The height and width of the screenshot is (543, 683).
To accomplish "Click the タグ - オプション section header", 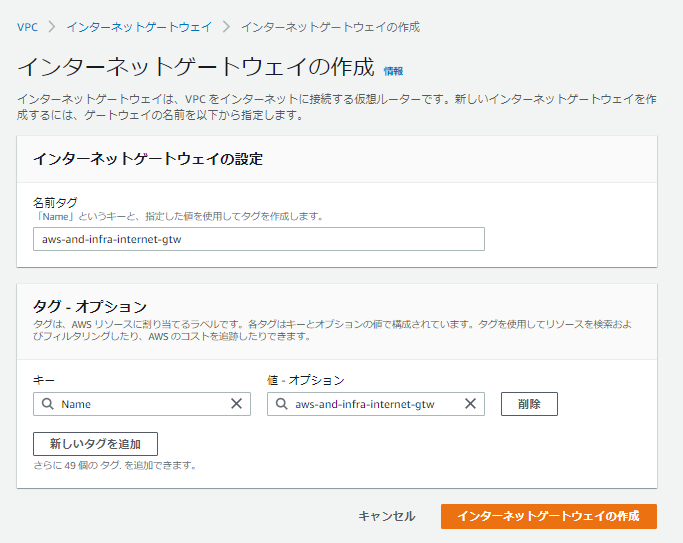I will 90,306.
